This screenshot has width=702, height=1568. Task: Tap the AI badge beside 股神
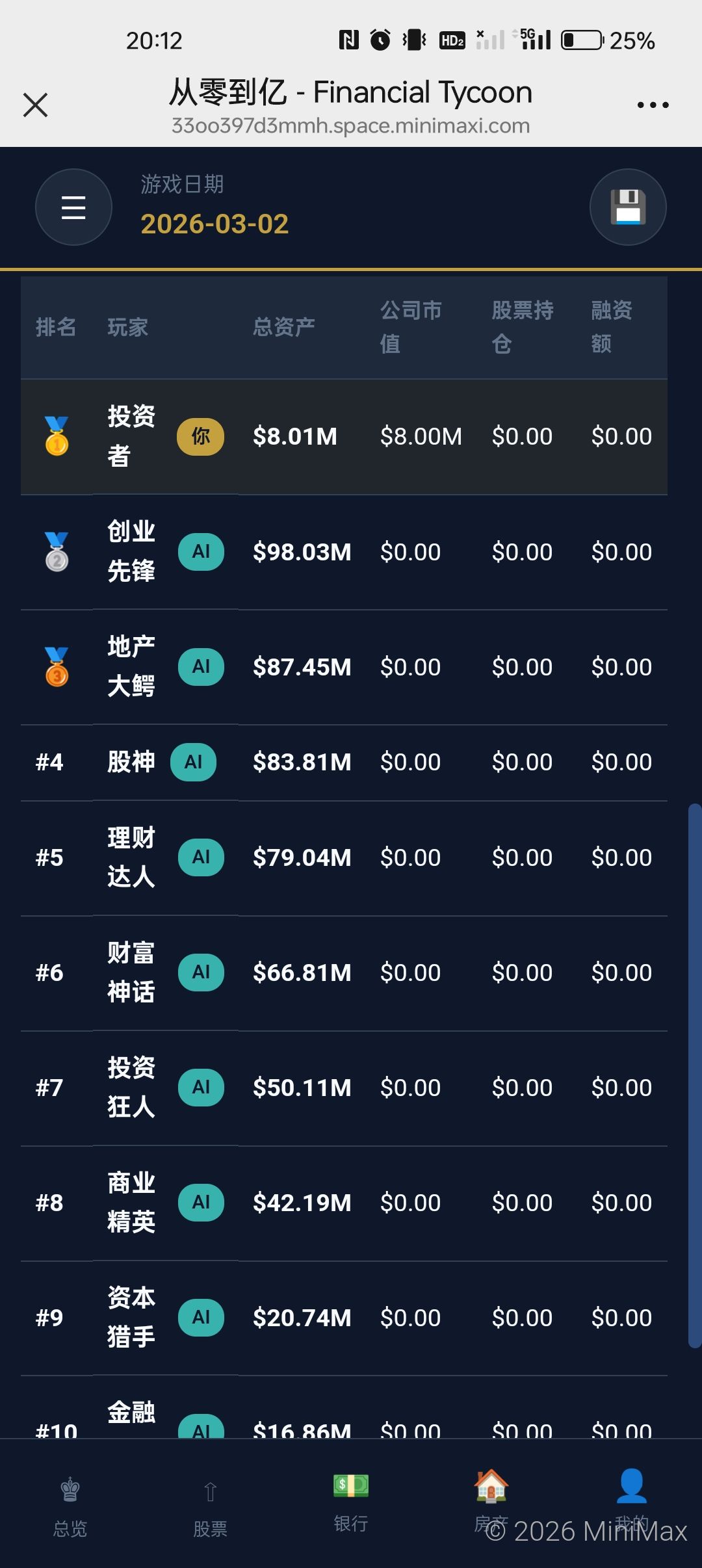[x=193, y=762]
